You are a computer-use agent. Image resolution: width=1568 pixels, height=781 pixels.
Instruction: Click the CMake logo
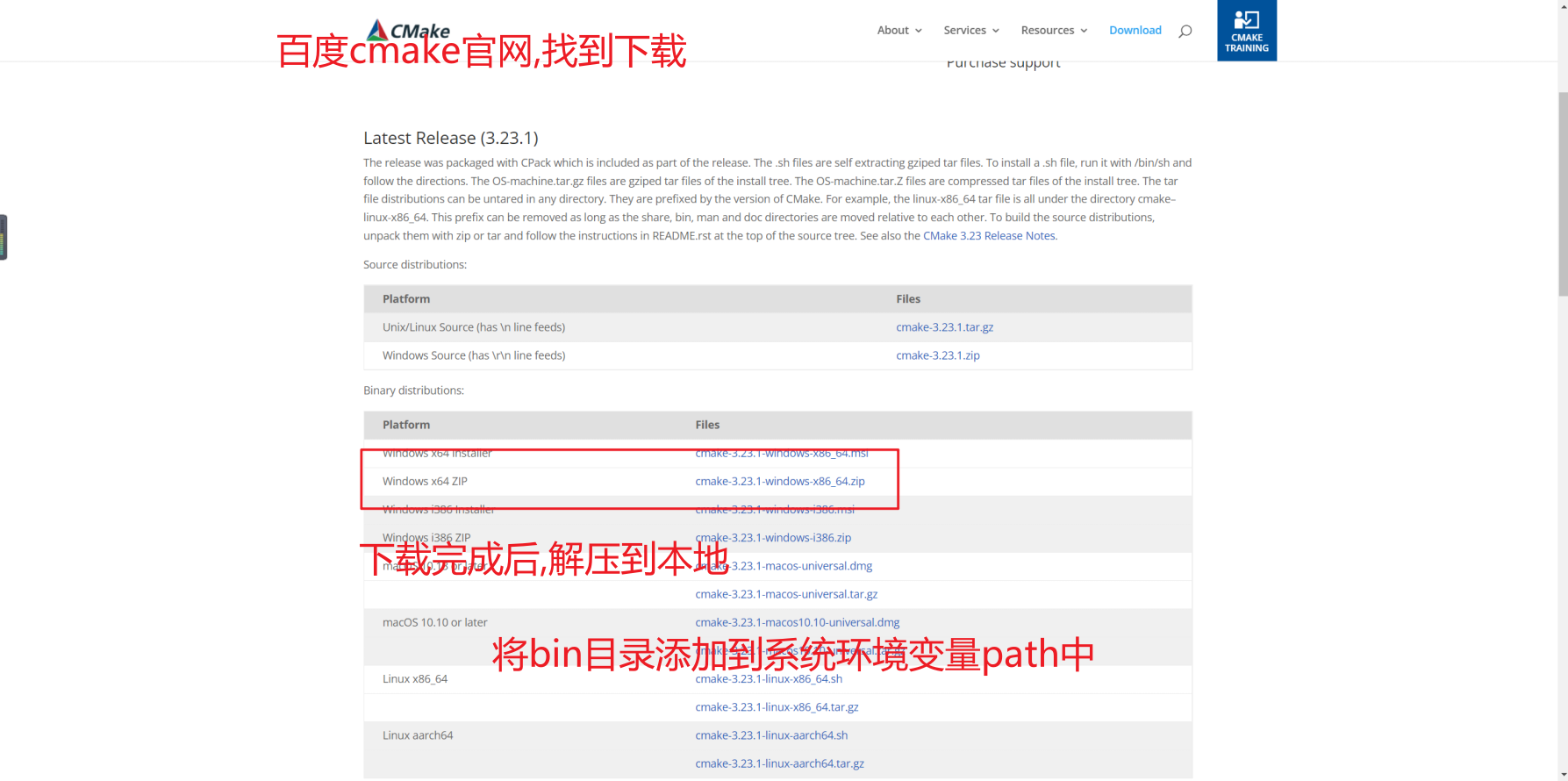[408, 31]
